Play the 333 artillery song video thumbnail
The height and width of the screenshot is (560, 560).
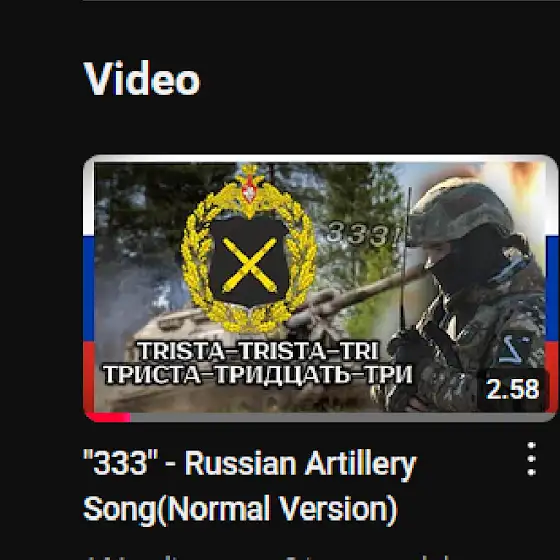tap(320, 288)
